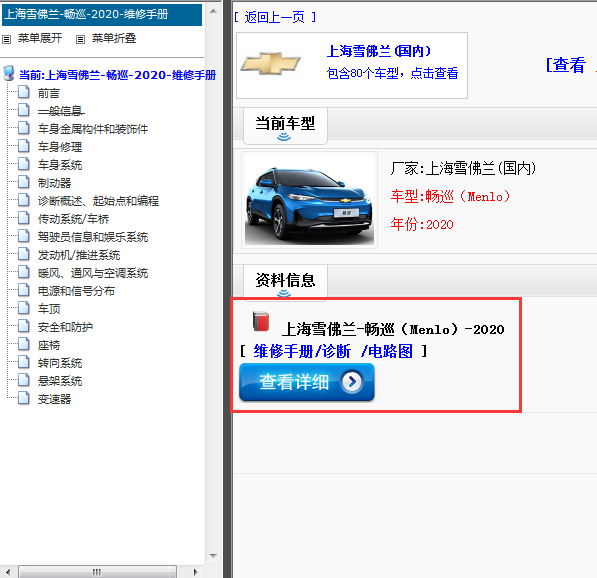Click the red book icon under 资料信息

(261, 321)
